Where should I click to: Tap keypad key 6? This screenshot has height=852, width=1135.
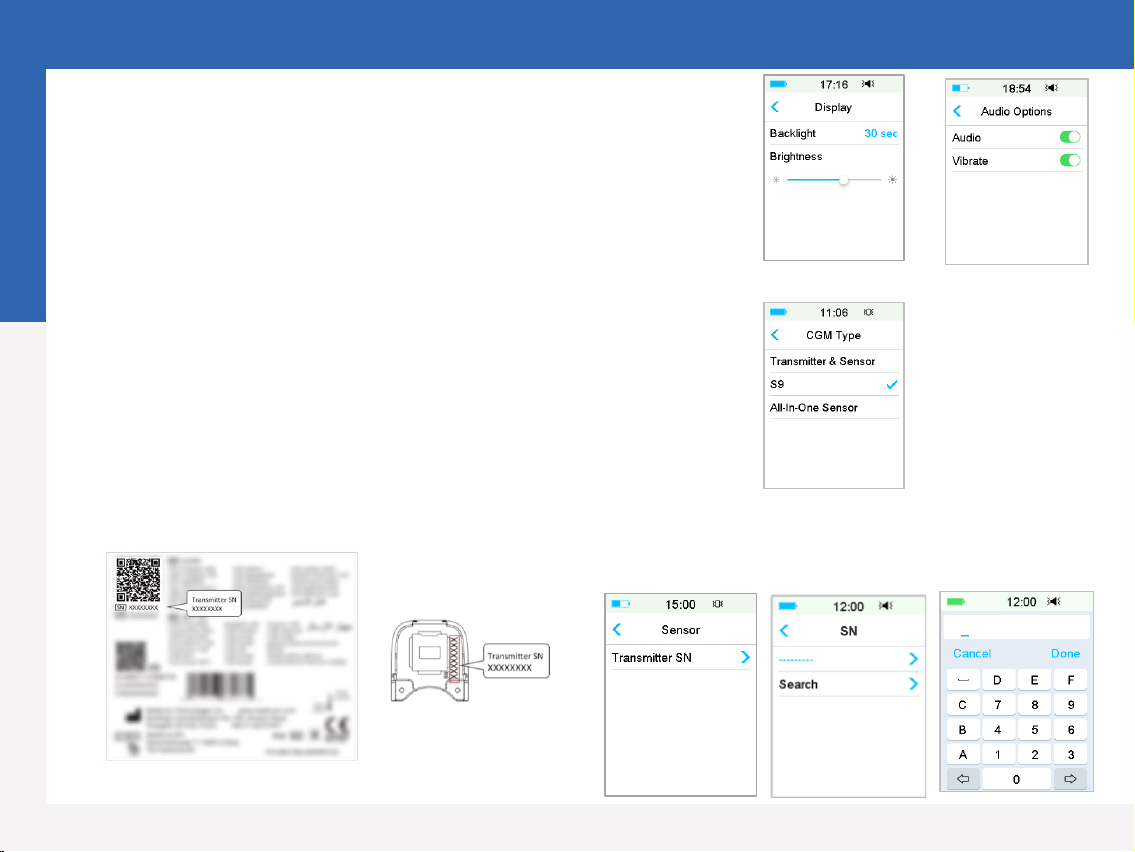[1071, 730]
